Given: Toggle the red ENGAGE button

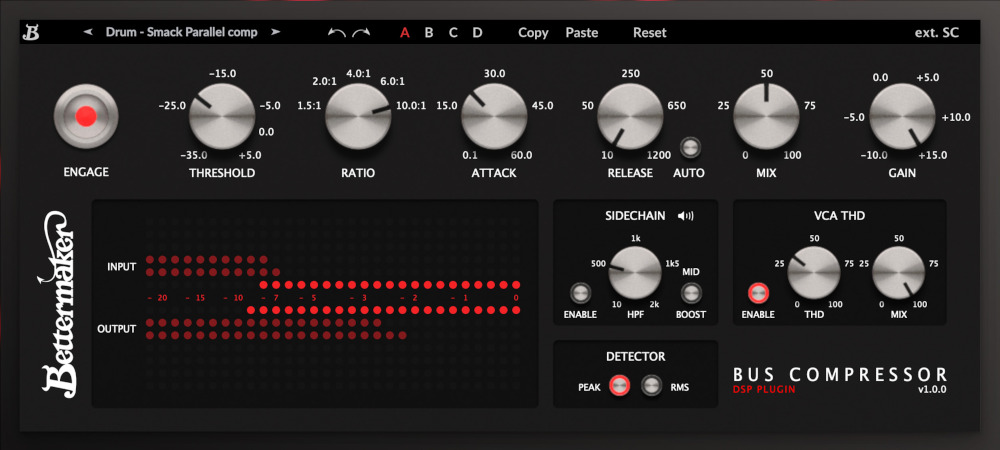Looking at the screenshot, I should pyautogui.click(x=86, y=116).
